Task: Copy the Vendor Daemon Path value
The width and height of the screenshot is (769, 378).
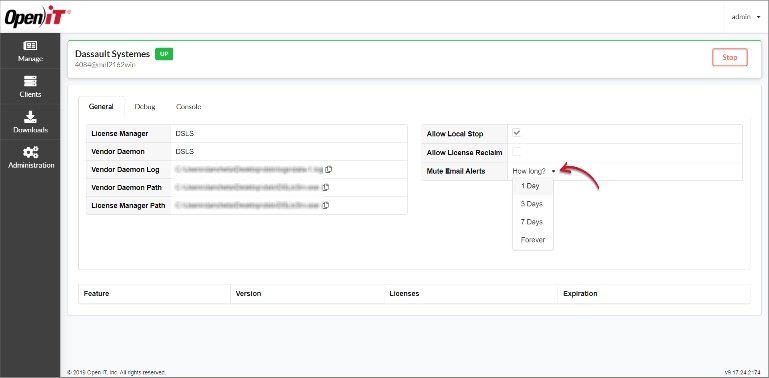Action: tap(325, 187)
